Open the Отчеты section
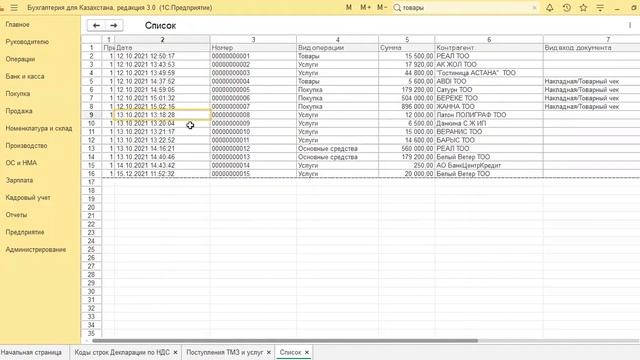Image resolution: width=640 pixels, height=360 pixels. click(16, 215)
